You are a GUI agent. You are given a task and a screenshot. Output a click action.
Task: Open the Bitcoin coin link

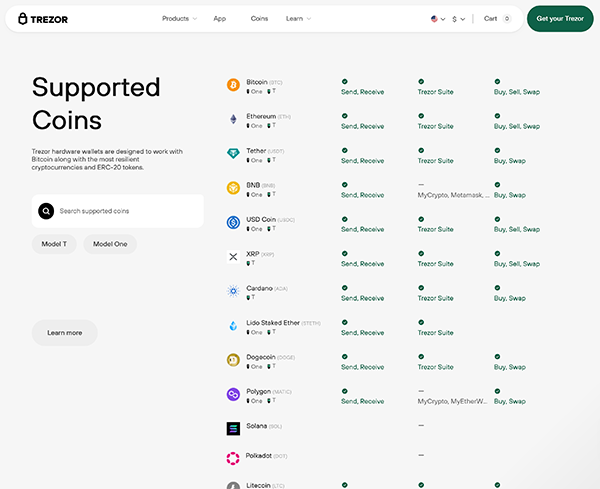point(257,82)
